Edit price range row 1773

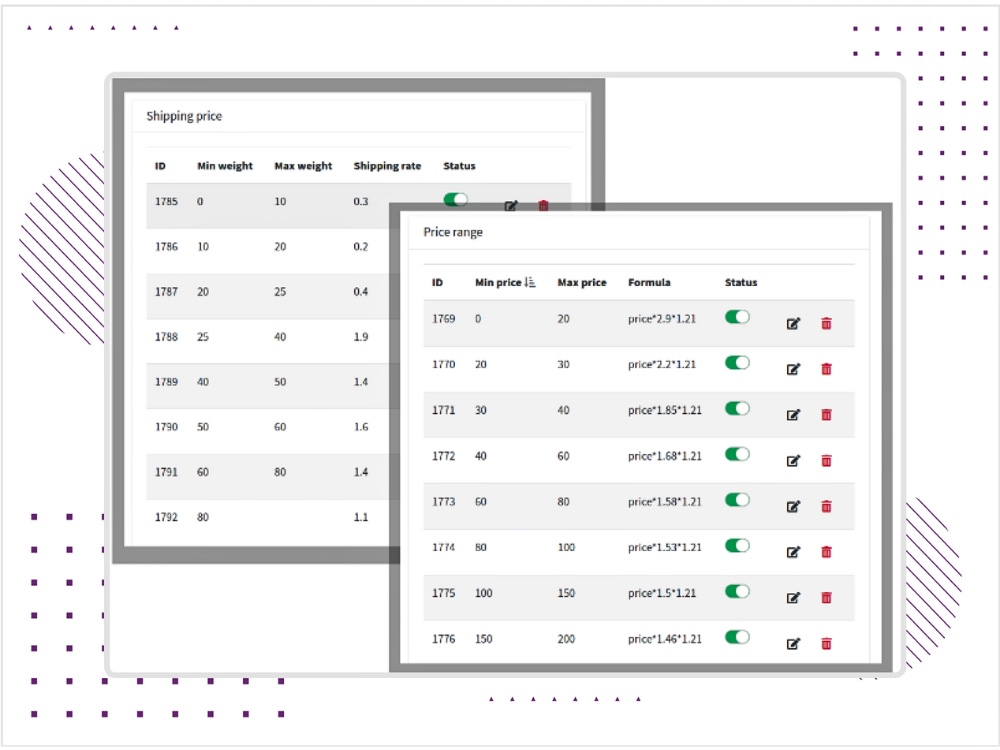(x=793, y=507)
